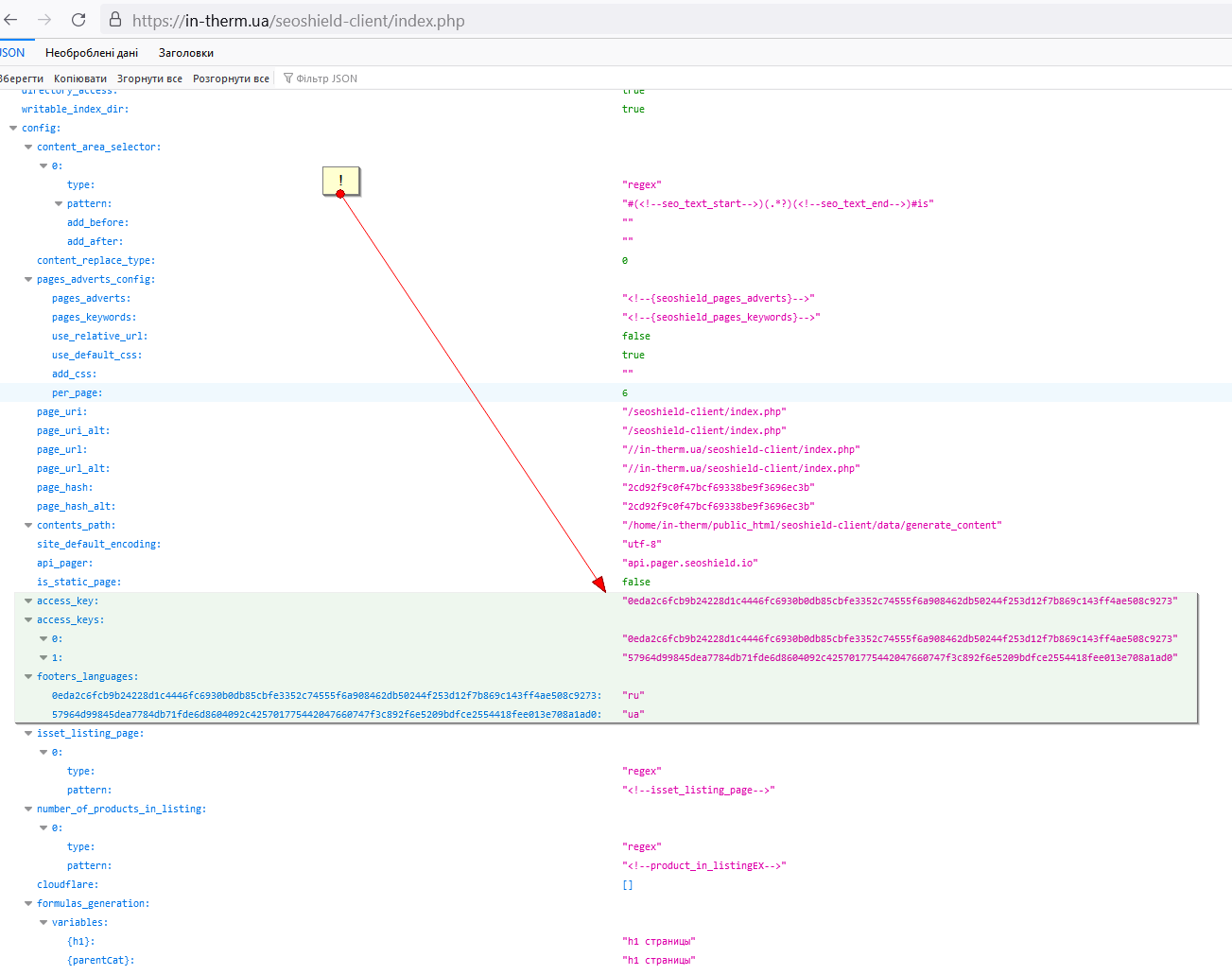Select the {parentCat} variable key
1232x975 pixels.
[x=100, y=961]
